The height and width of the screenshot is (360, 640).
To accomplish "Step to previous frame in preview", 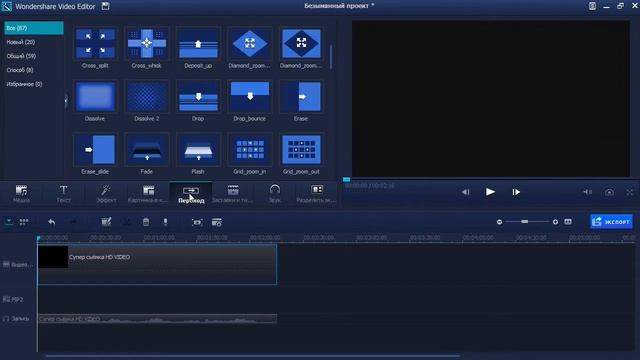I will click(465, 192).
